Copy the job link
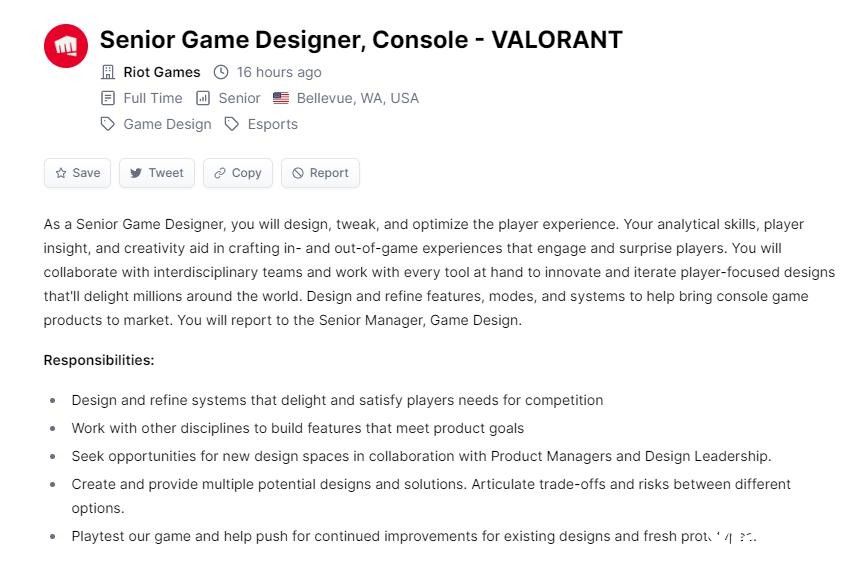The width and height of the screenshot is (846, 561). pyautogui.click(x=238, y=173)
